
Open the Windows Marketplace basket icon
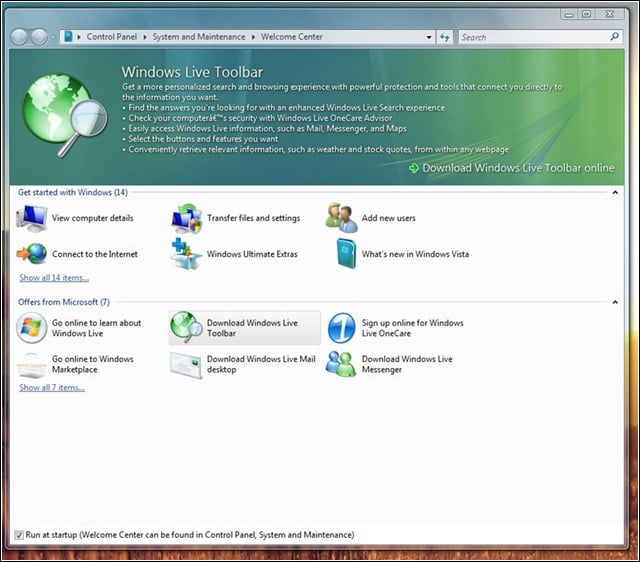coord(32,365)
